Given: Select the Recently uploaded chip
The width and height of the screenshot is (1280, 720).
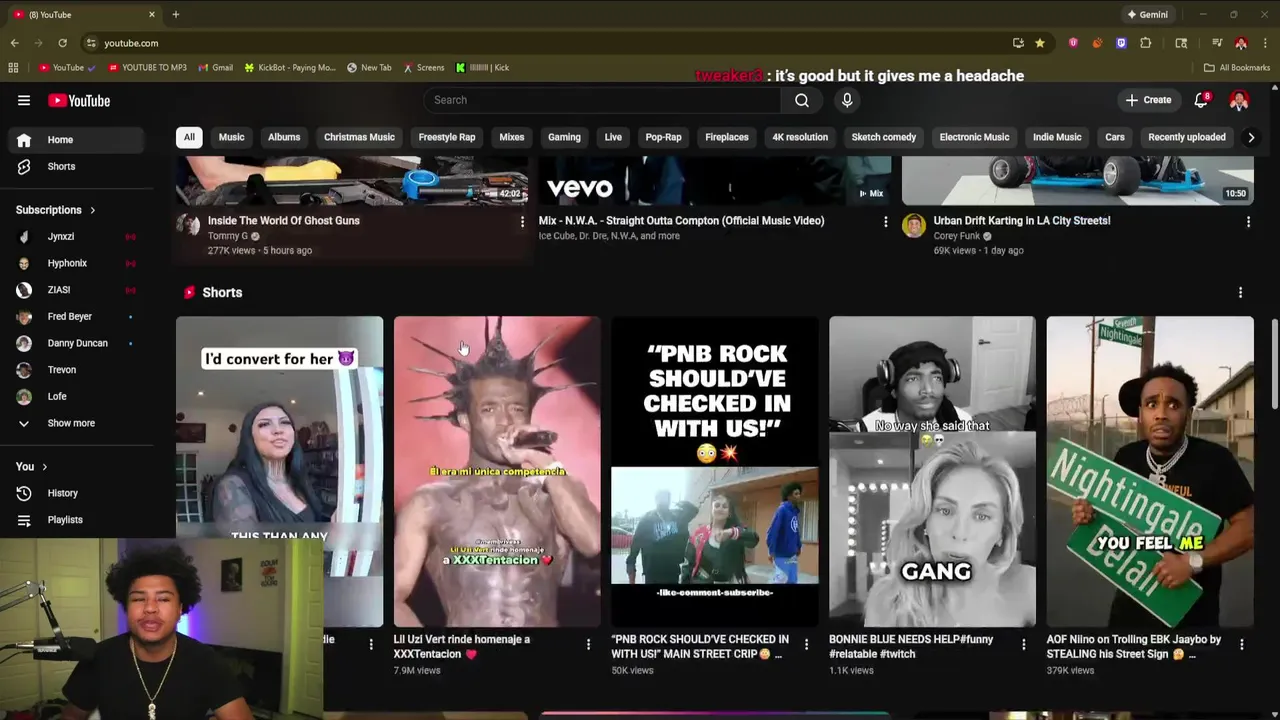Looking at the screenshot, I should pyautogui.click(x=1187, y=137).
